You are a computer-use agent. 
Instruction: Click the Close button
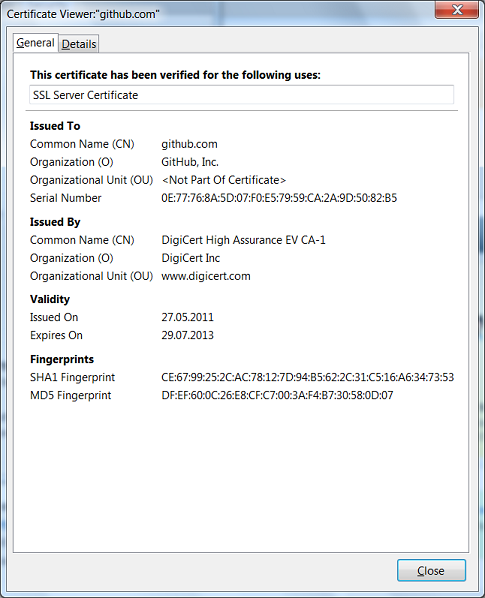pos(431,570)
